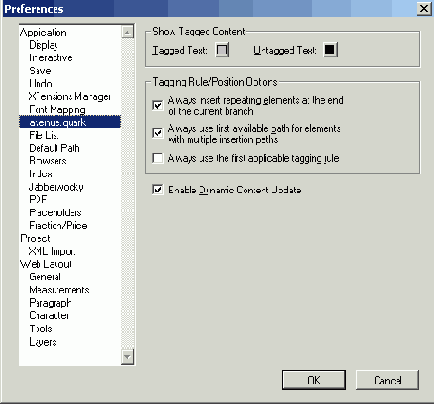The height and width of the screenshot is (404, 434).
Task: Open General under Web Layout
Action: [x=45, y=277]
